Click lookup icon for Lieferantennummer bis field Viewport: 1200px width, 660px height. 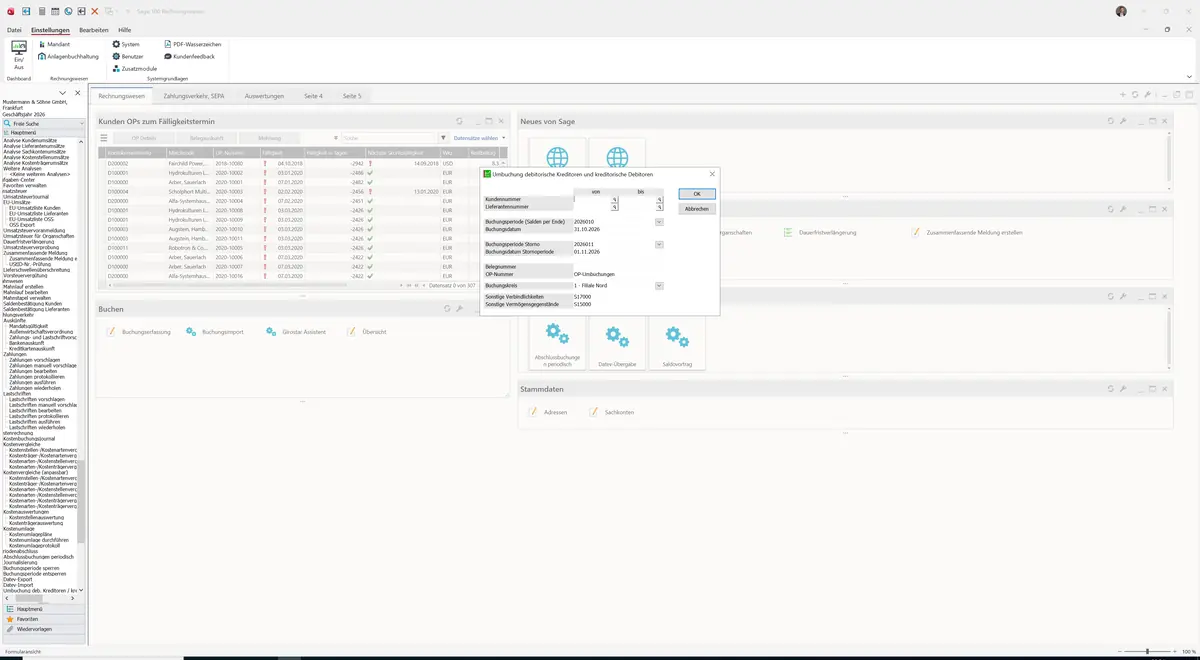coord(660,207)
